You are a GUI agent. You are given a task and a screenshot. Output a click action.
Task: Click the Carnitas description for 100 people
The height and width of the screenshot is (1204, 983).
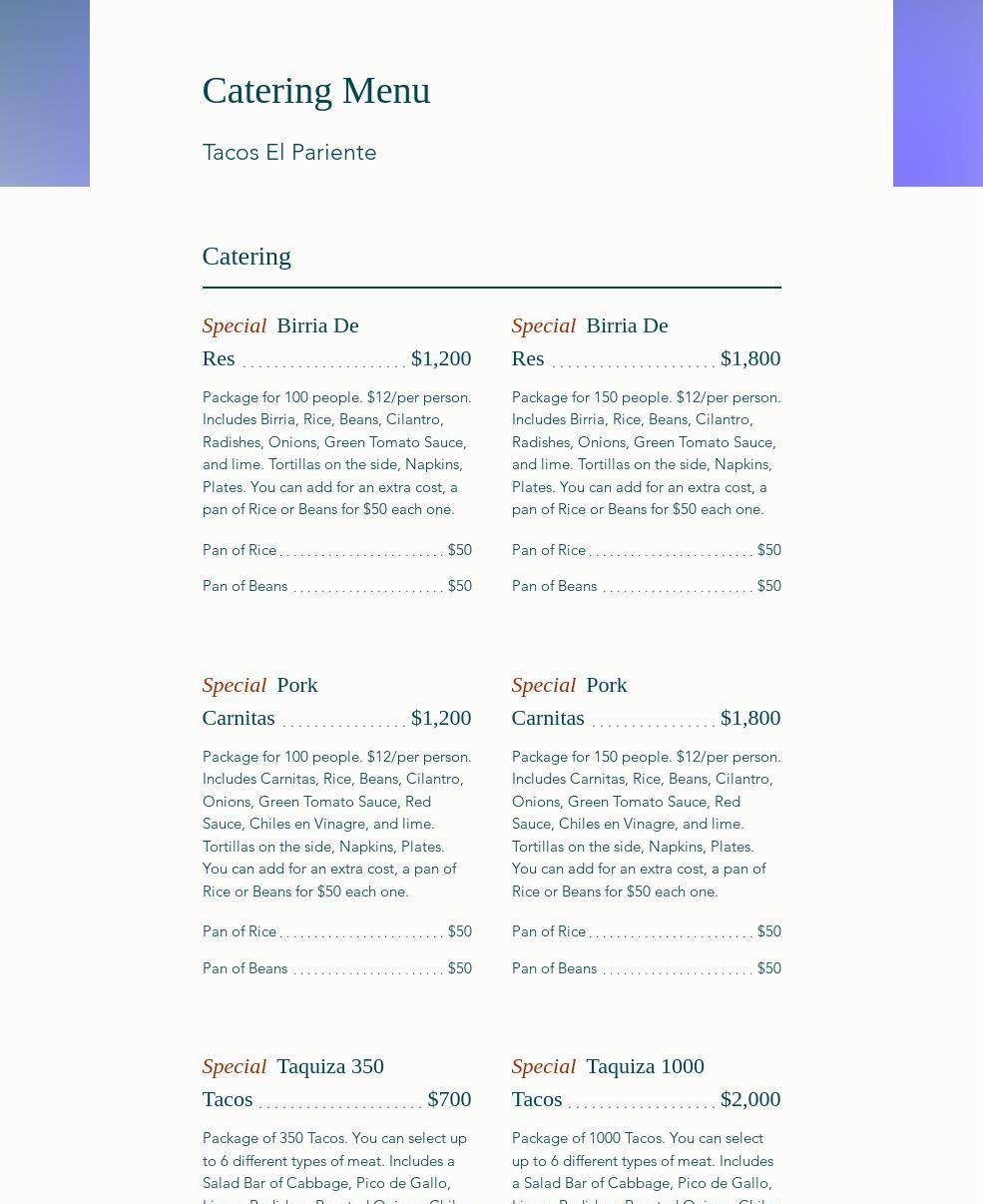(x=336, y=824)
